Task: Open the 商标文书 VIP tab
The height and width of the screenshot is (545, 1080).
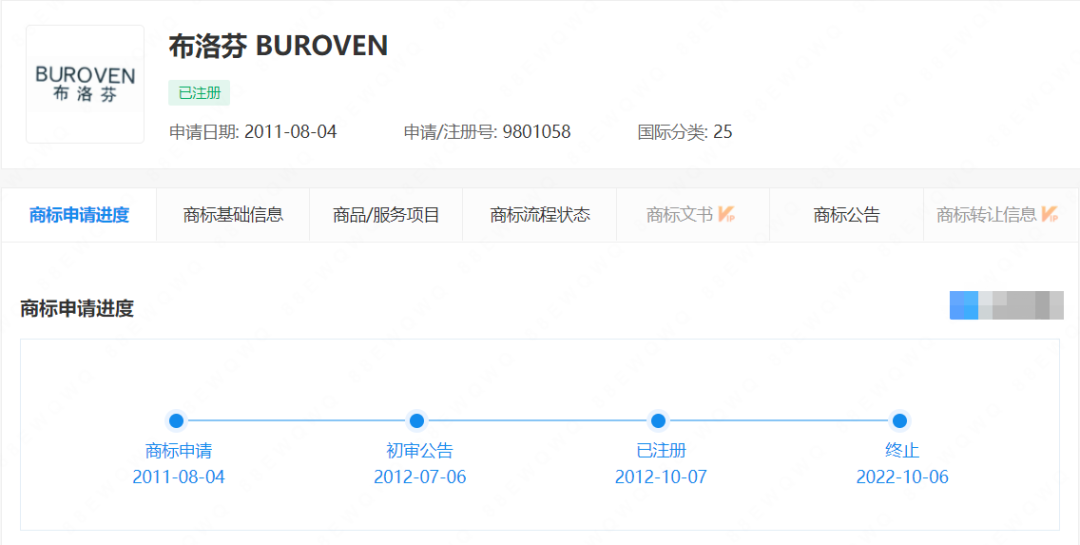Action: [693, 215]
